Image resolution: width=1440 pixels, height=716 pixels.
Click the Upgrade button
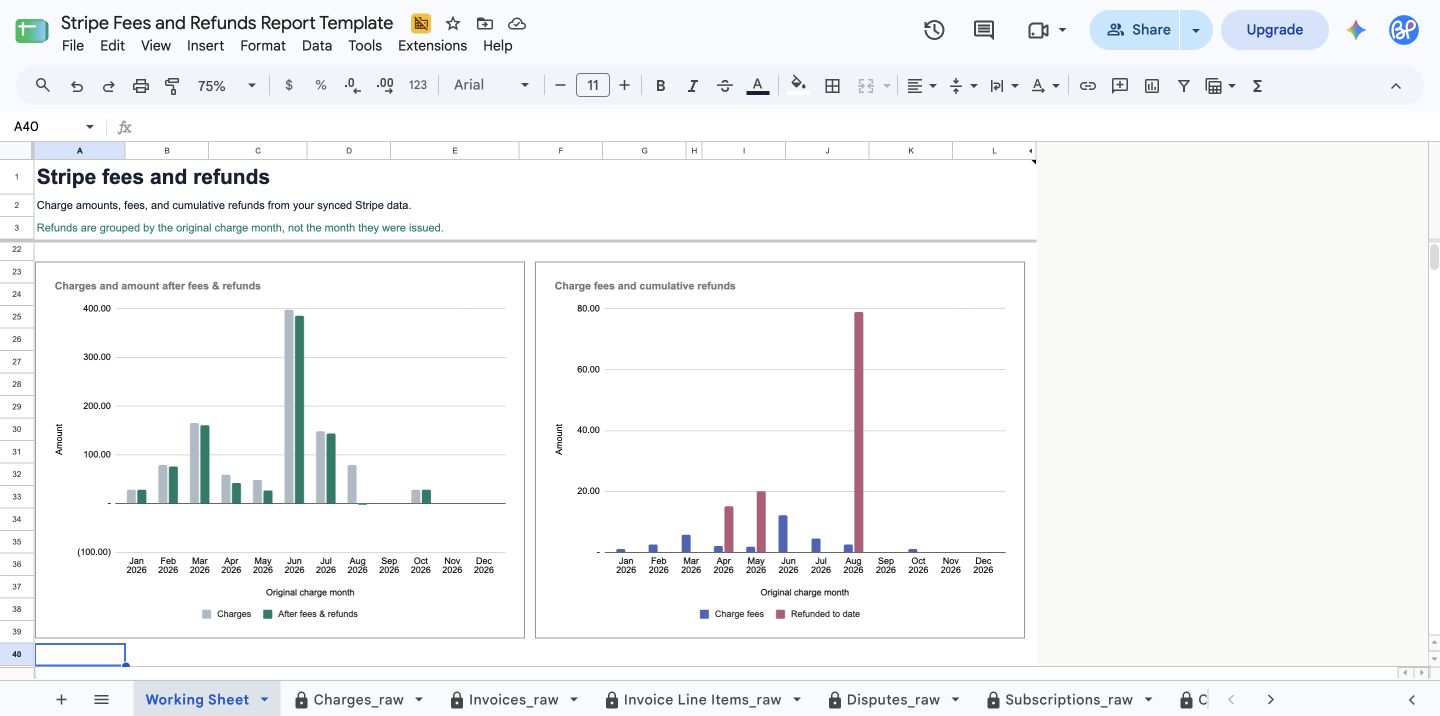(1274, 30)
